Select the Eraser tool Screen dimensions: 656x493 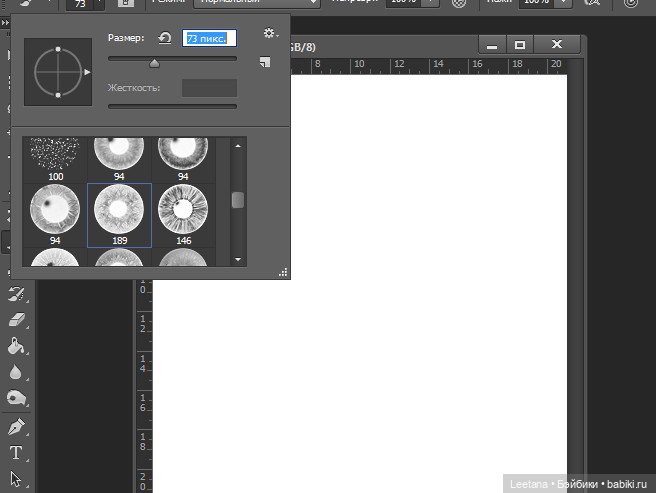[x=17, y=320]
